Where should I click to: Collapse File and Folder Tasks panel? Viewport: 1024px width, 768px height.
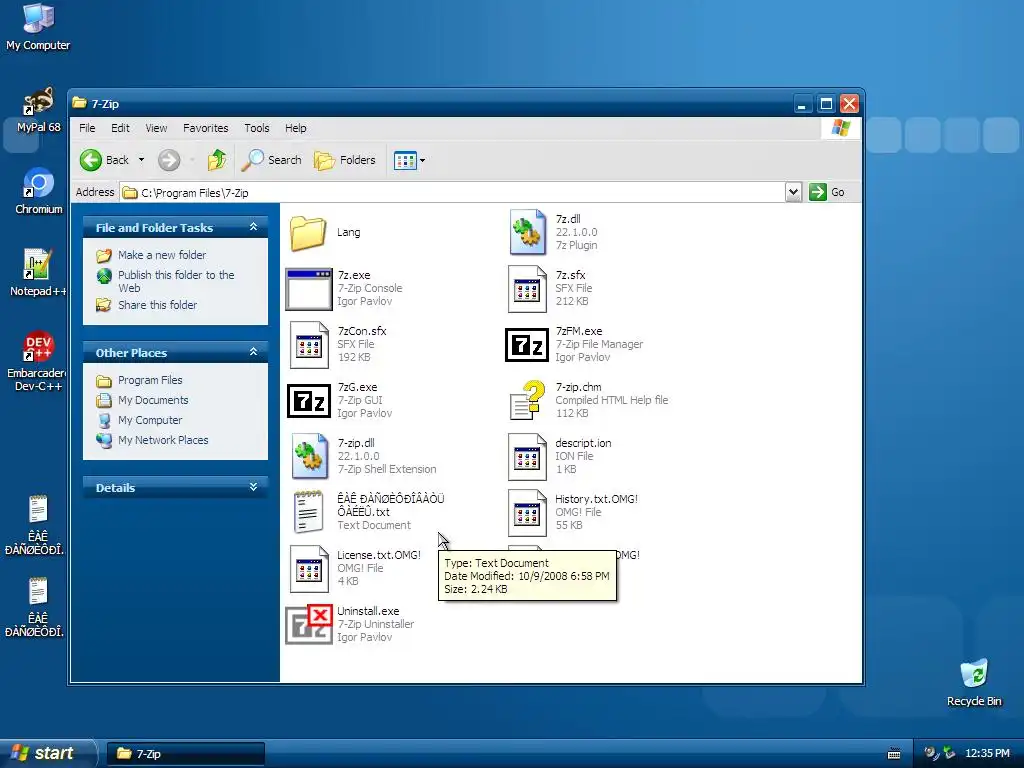click(x=253, y=227)
